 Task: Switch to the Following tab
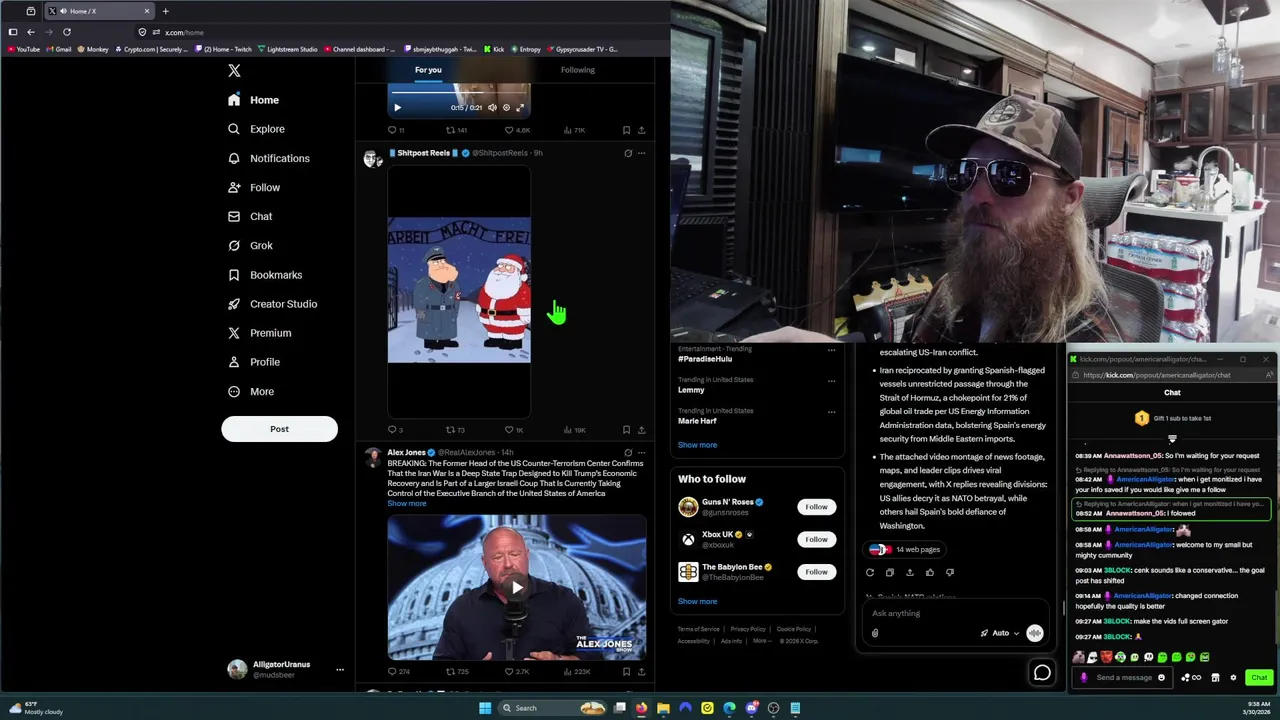click(577, 70)
